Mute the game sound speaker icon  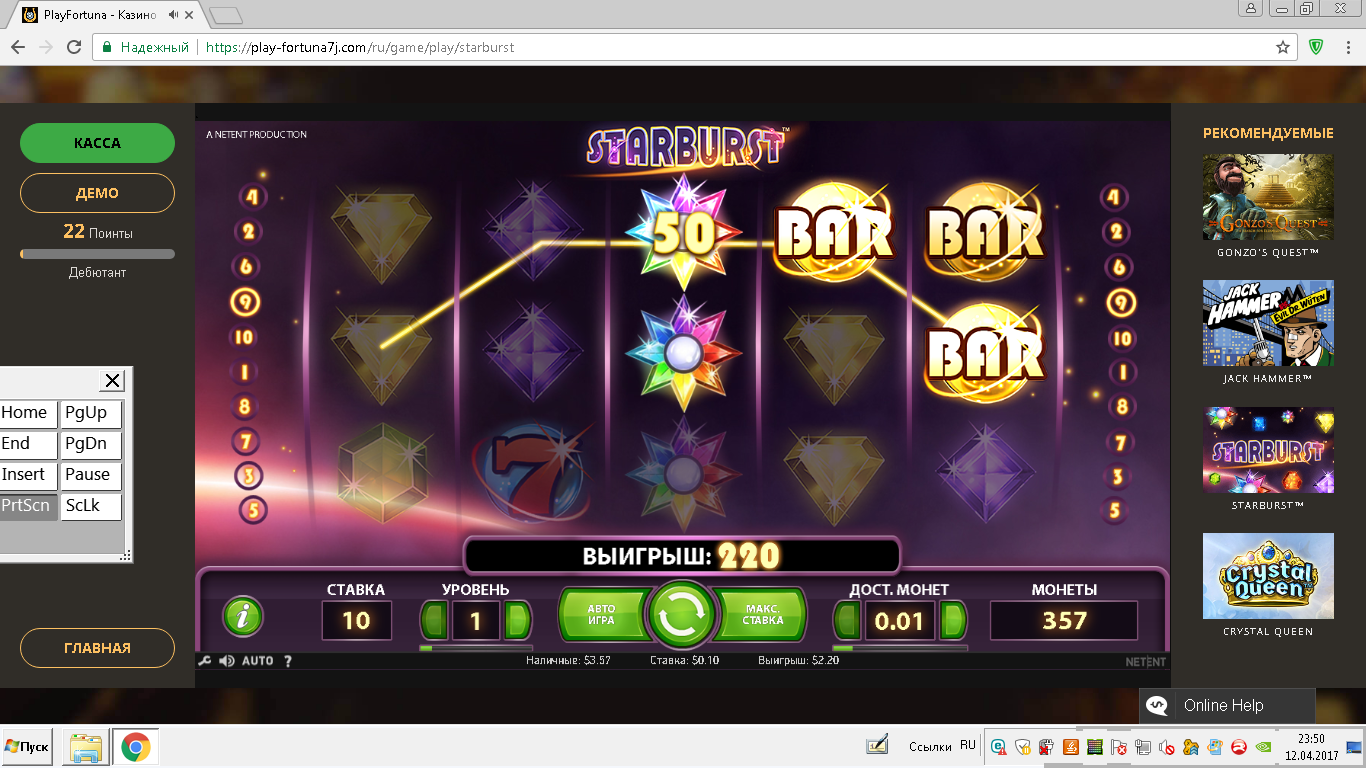(227, 661)
